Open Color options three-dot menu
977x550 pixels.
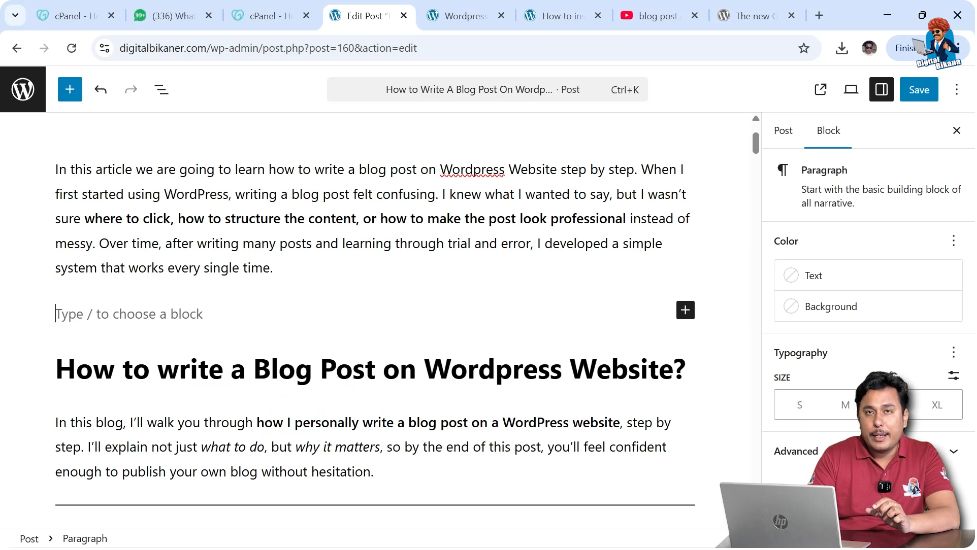click(953, 240)
